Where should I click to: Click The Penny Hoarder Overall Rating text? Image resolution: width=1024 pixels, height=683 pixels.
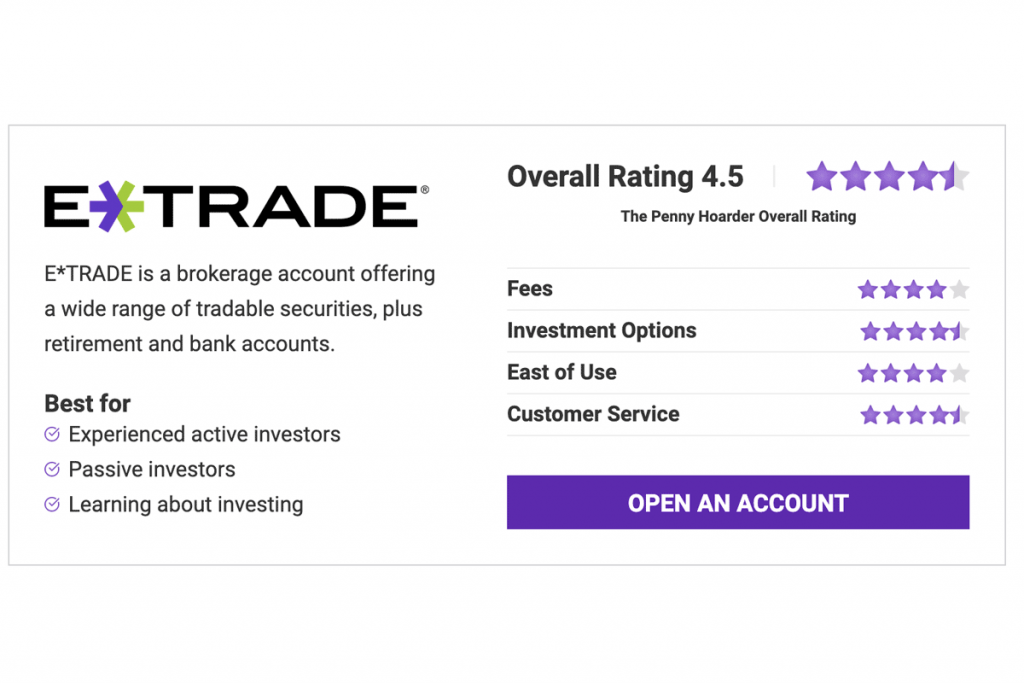[738, 216]
